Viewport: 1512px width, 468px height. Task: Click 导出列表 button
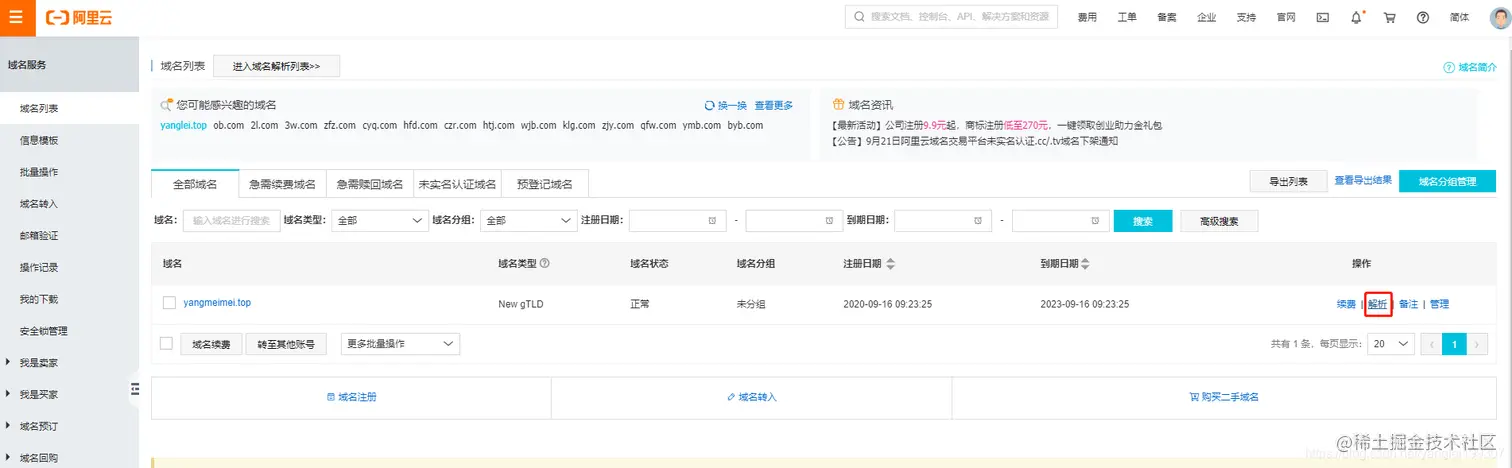pos(1288,181)
